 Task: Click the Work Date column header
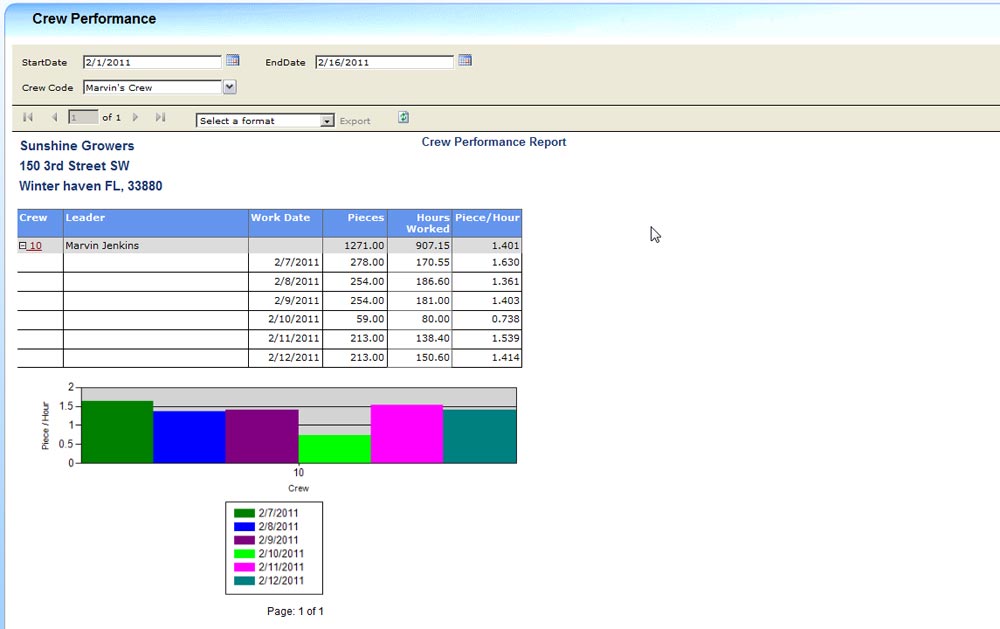[286, 223]
